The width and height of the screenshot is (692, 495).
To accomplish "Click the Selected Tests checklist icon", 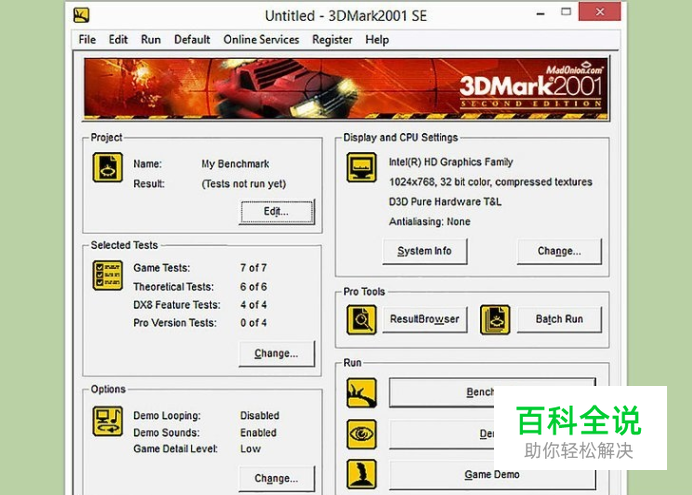I will [x=108, y=276].
